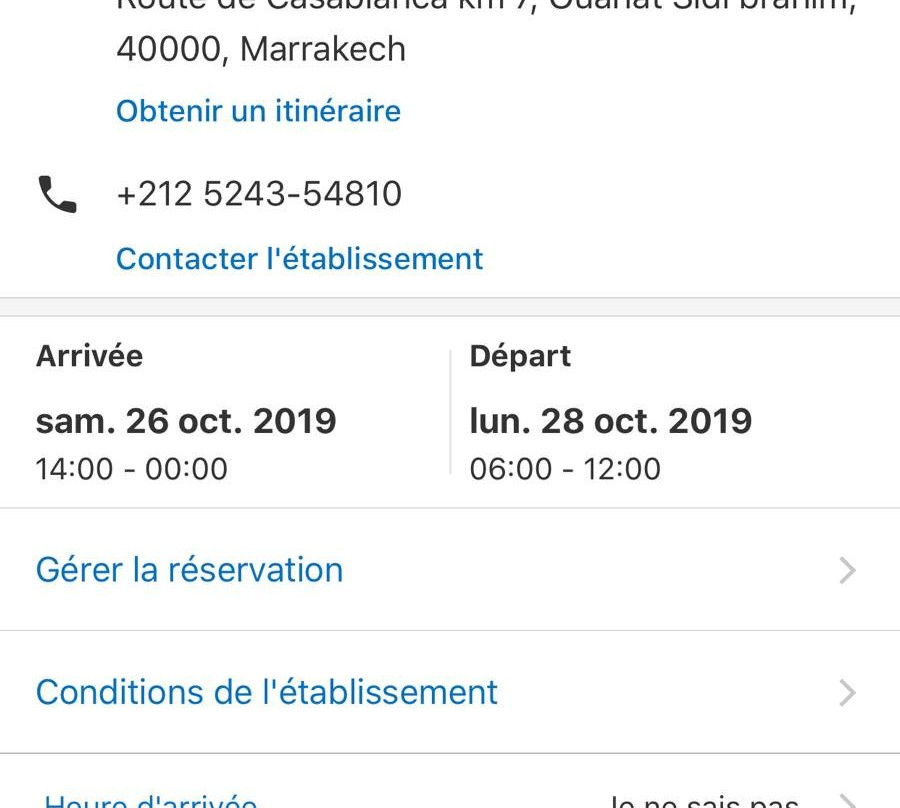Open the Conditions de l'établissement chevron
Image resolution: width=900 pixels, height=808 pixels.
(847, 692)
